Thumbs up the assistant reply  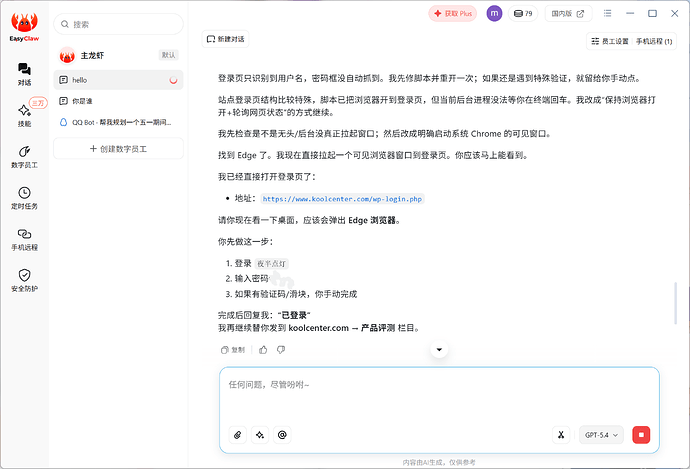click(x=263, y=350)
